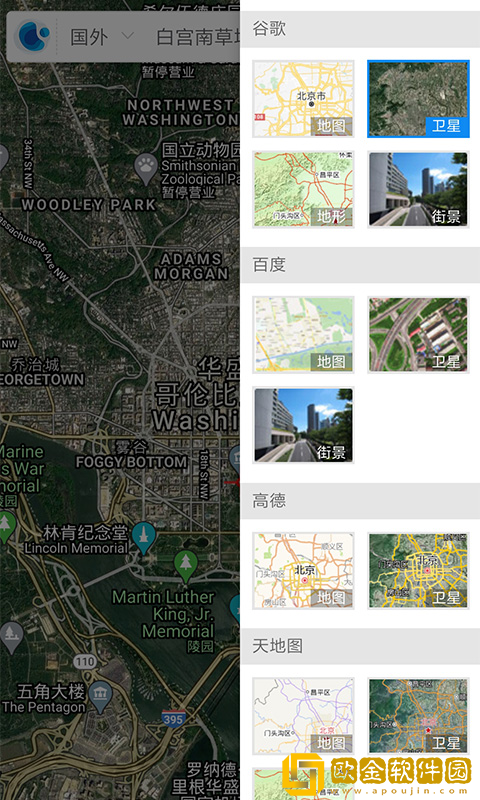Click the 林肯纪念堂 map label

click(x=85, y=533)
